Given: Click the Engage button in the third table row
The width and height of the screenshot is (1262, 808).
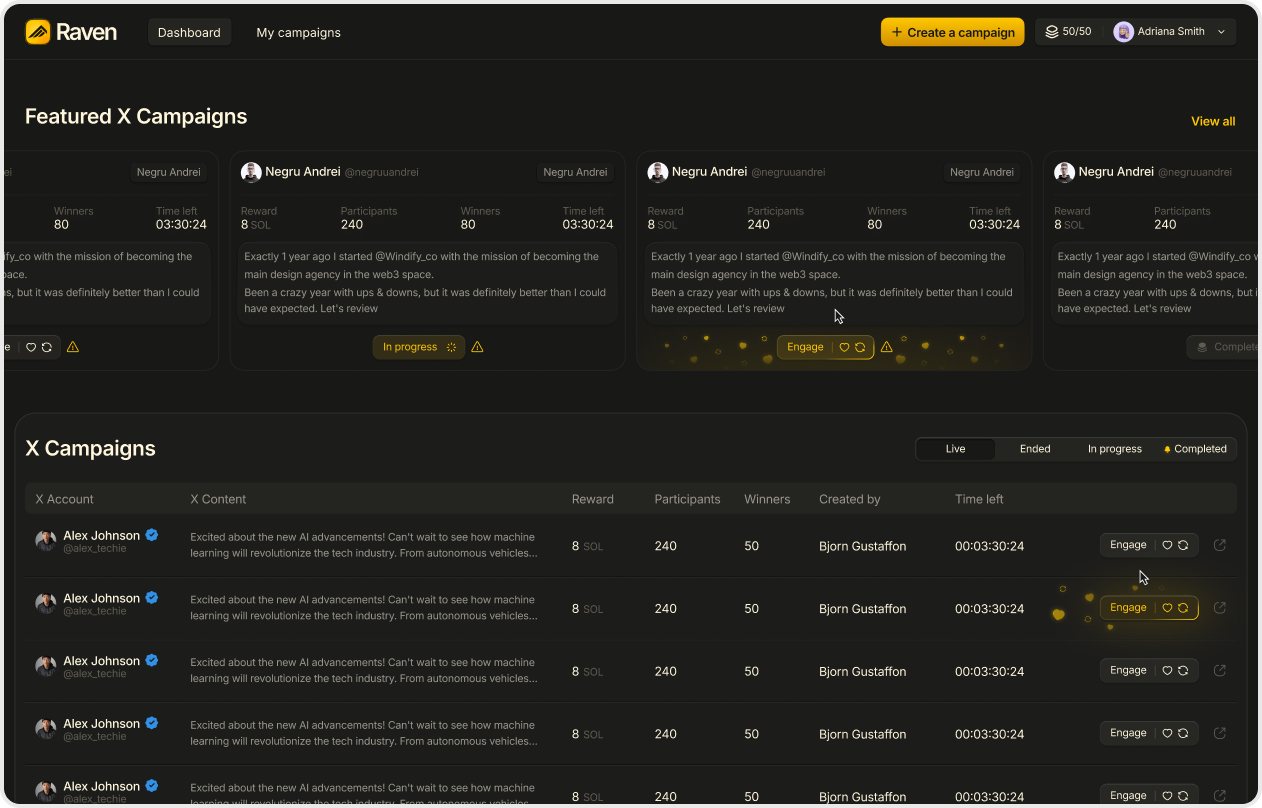Looking at the screenshot, I should click(1149, 670).
